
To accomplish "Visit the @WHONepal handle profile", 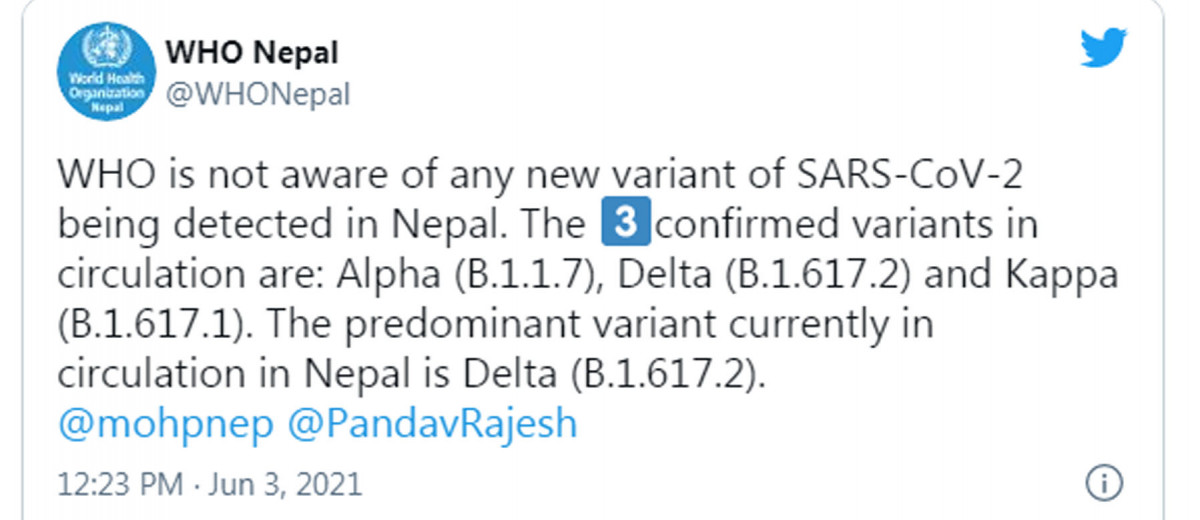I will [257, 95].
